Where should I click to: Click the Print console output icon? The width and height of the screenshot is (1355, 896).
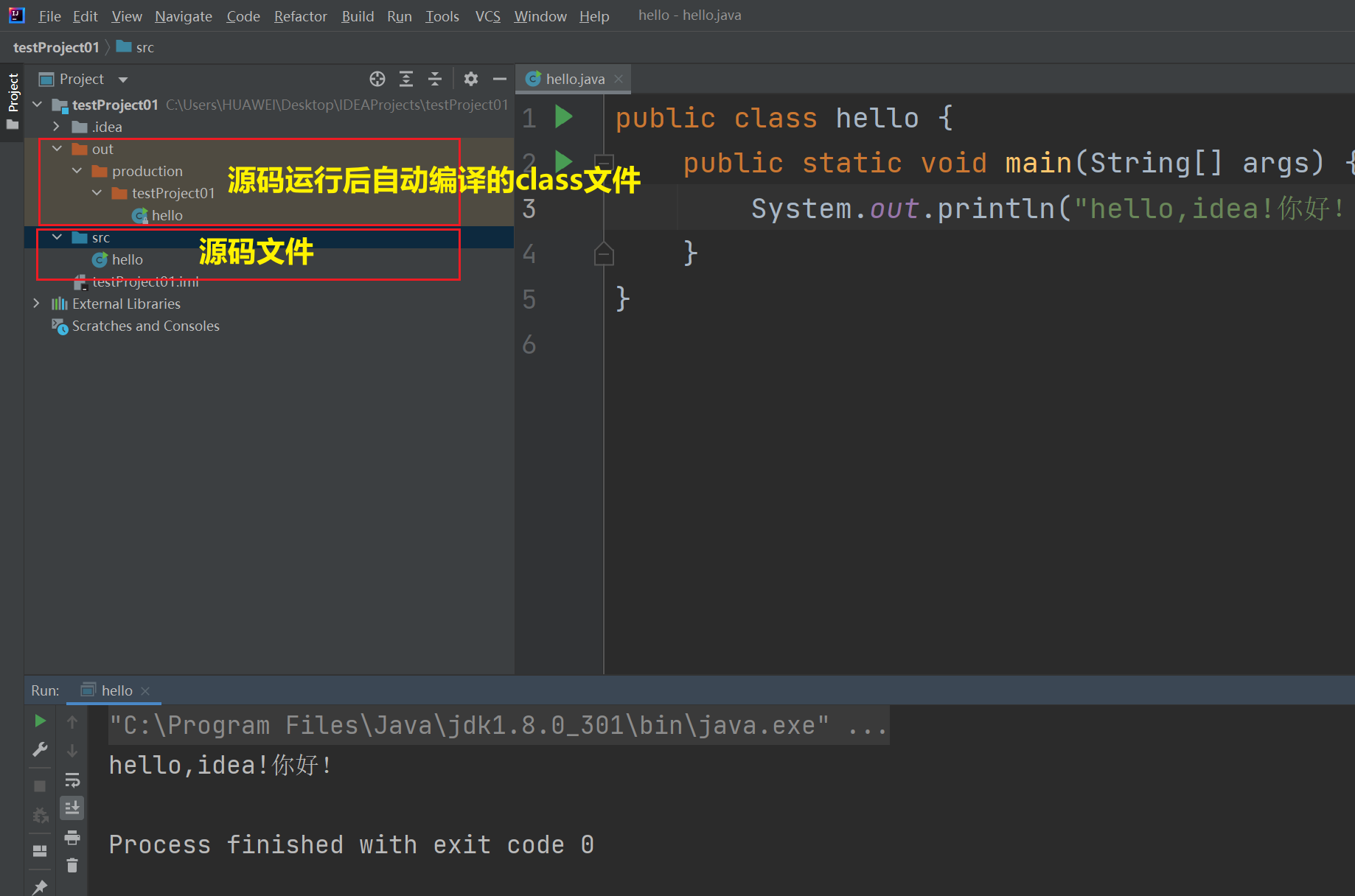[x=72, y=837]
